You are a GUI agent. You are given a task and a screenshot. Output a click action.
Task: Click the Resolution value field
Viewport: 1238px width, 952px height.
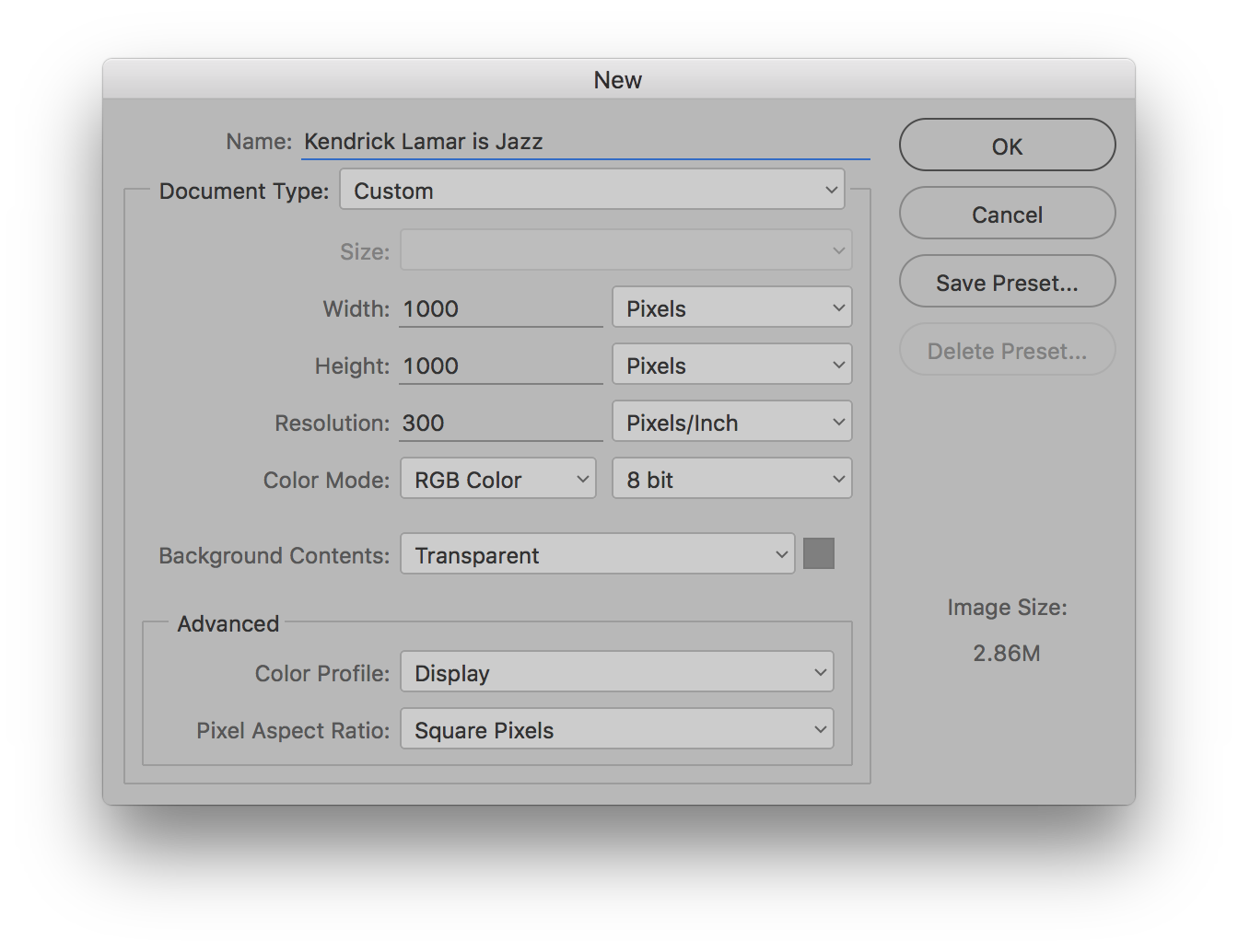501,423
